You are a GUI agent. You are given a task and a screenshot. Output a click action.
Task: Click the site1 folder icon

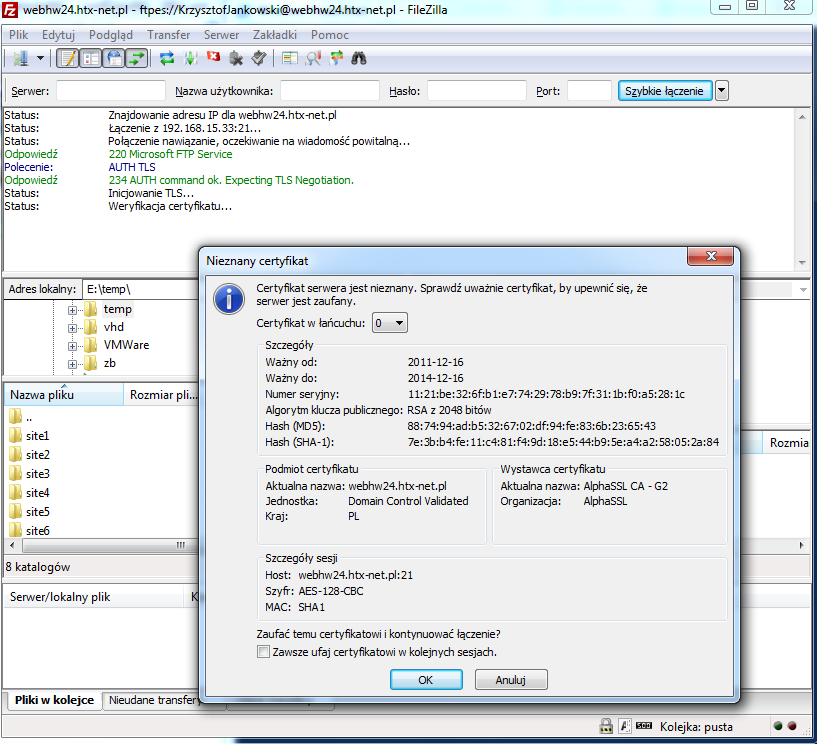[16, 436]
